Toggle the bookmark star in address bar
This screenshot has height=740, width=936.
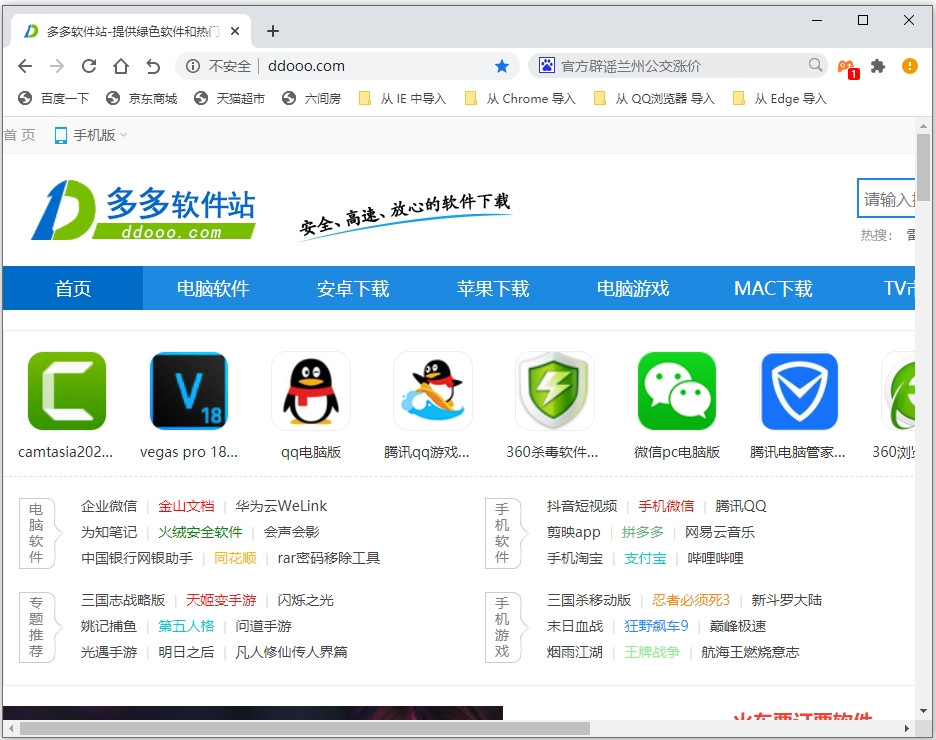pos(501,66)
